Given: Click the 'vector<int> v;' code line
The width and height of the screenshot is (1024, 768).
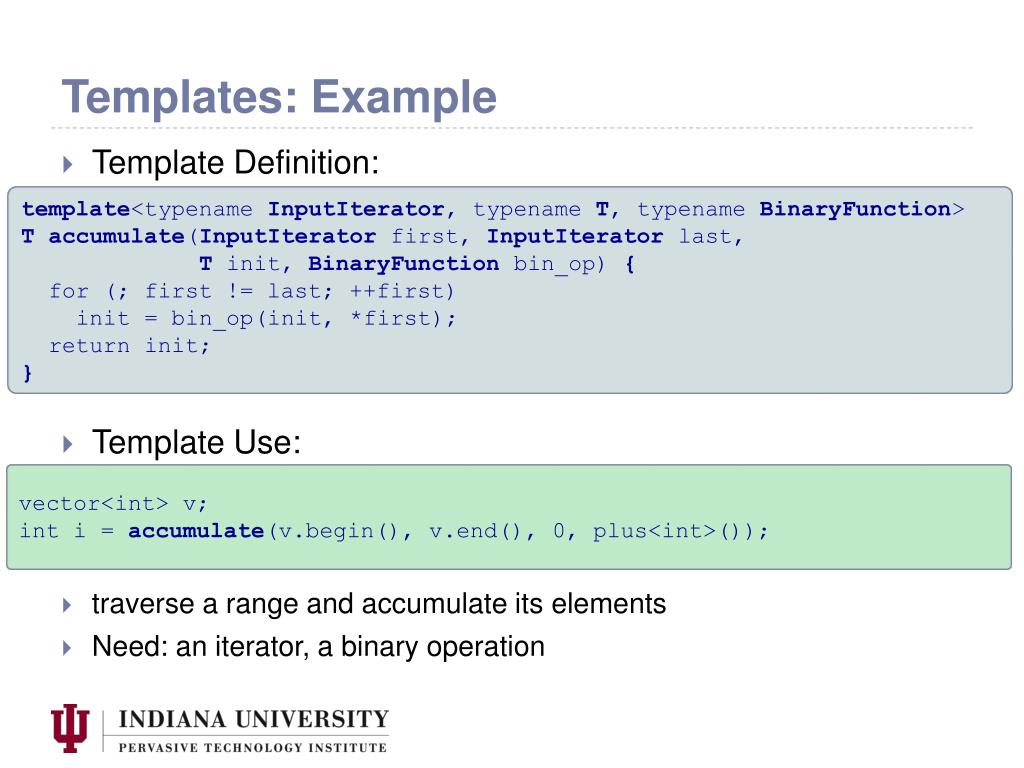Looking at the screenshot, I should point(113,504).
